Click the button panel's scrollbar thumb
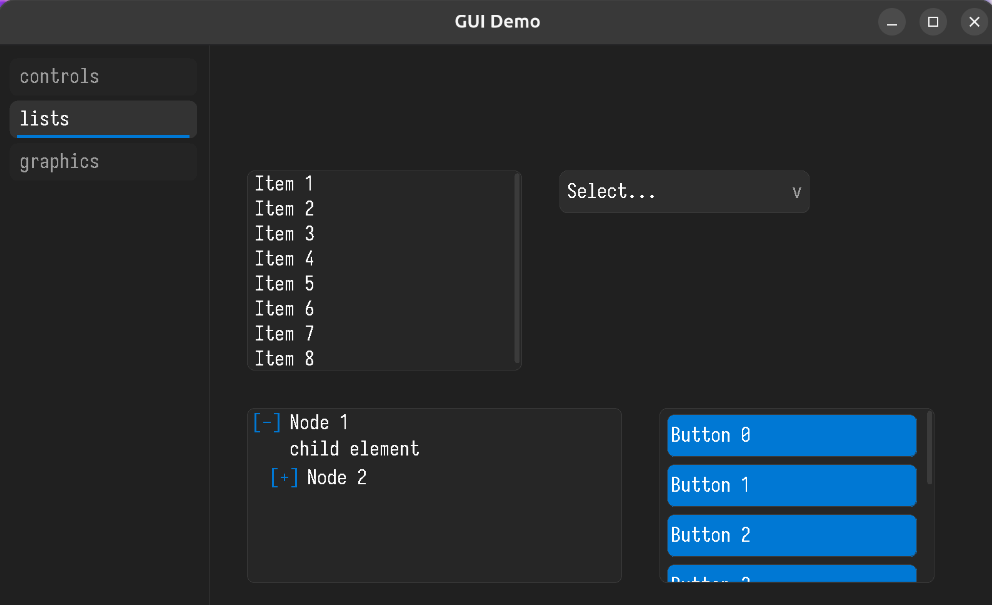This screenshot has height=605, width=992. click(929, 447)
